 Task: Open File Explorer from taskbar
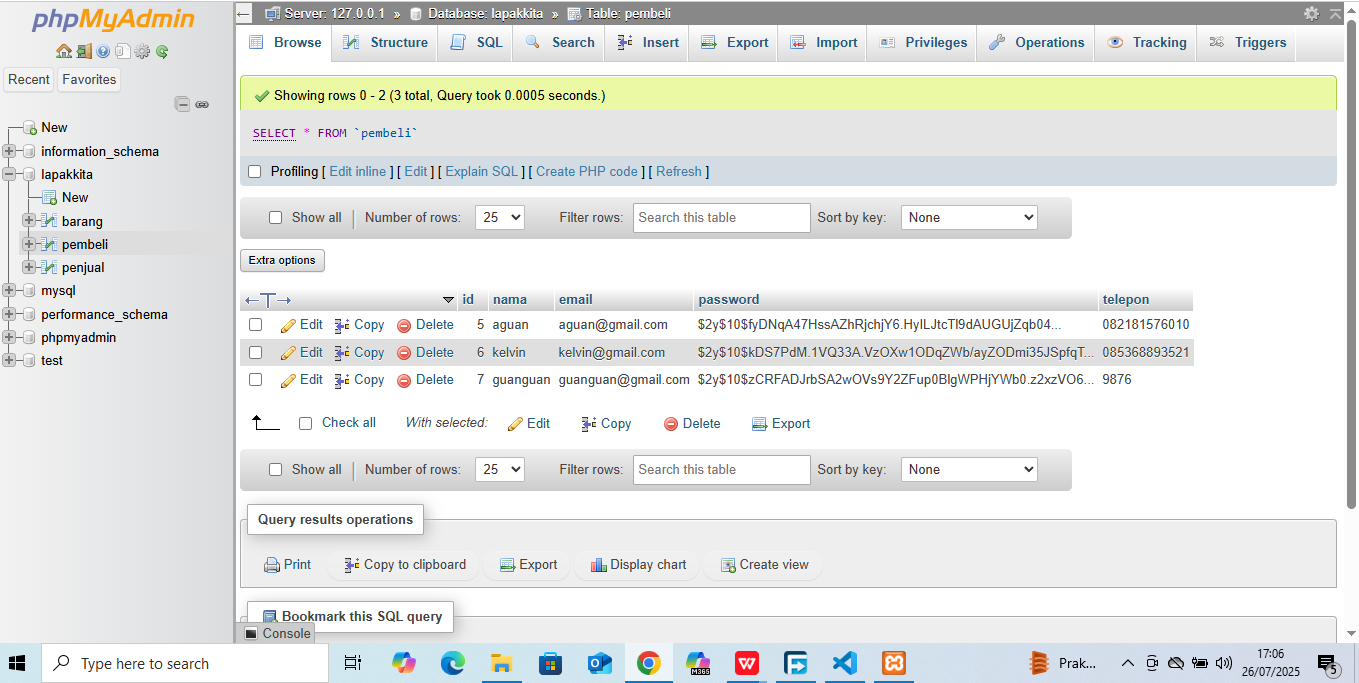tap(501, 663)
